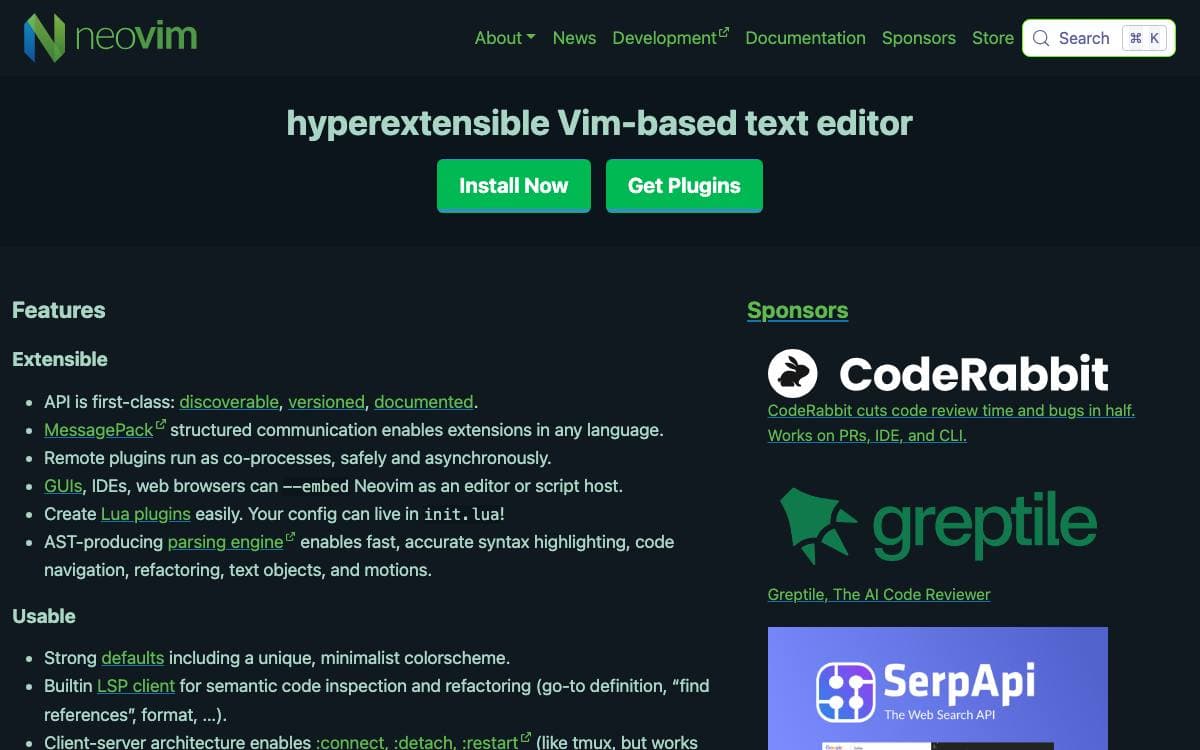Open Sponsors in the navigation bar
This screenshot has height=750, width=1200.
[919, 38]
